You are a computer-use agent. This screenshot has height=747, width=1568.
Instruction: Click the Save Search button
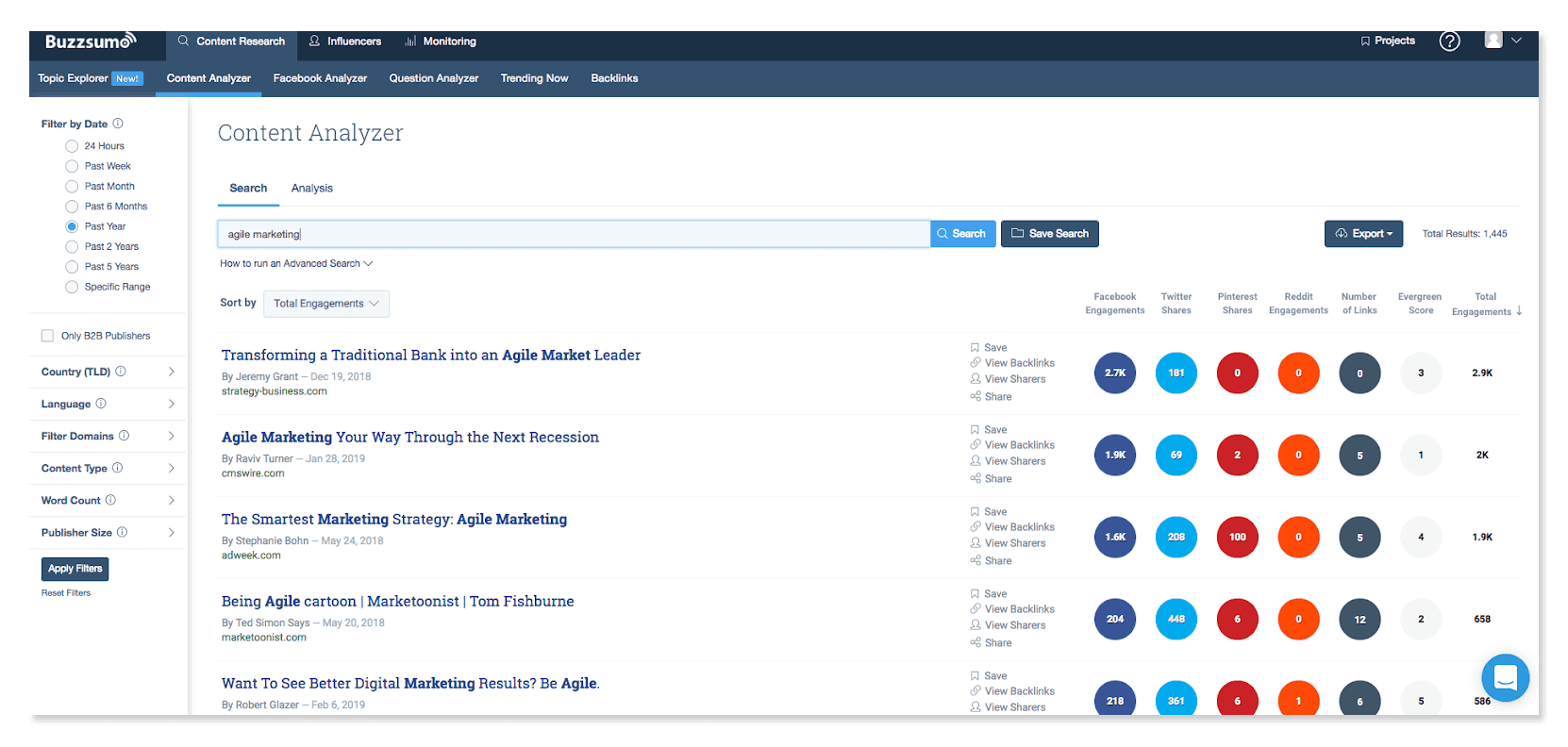[x=1050, y=234]
